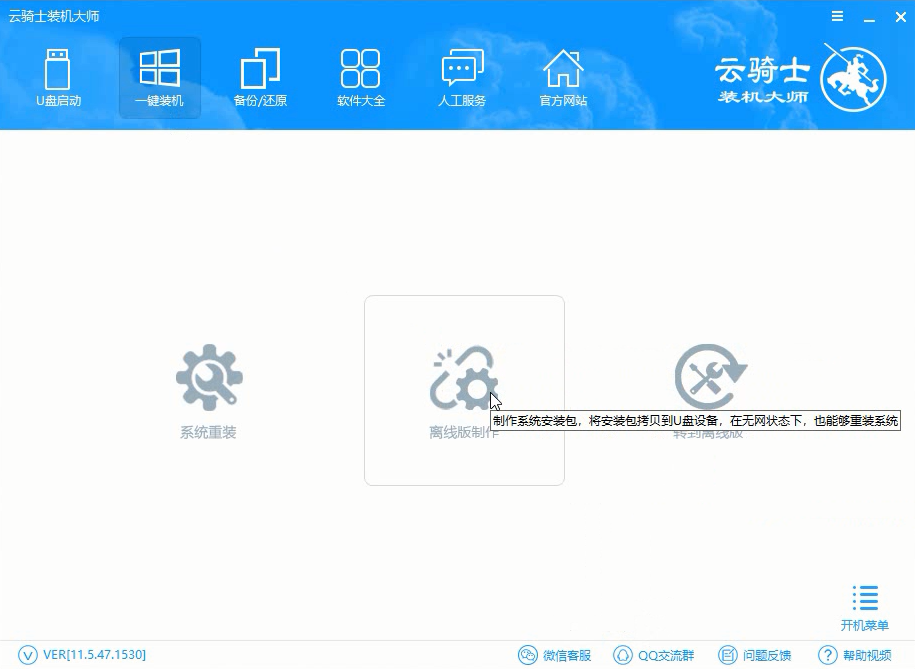Click the 云骑士 knight logo
The height and width of the screenshot is (669, 915).
click(853, 79)
